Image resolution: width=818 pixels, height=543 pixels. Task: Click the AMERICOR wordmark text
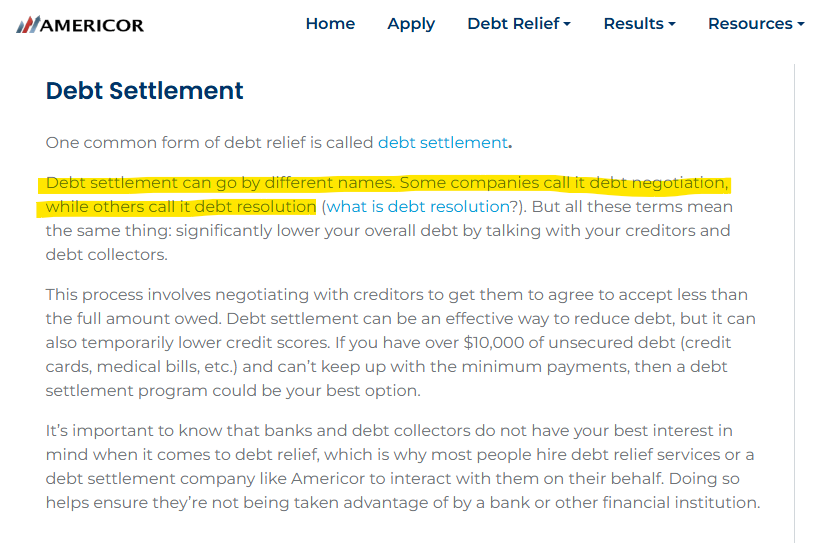click(92, 26)
